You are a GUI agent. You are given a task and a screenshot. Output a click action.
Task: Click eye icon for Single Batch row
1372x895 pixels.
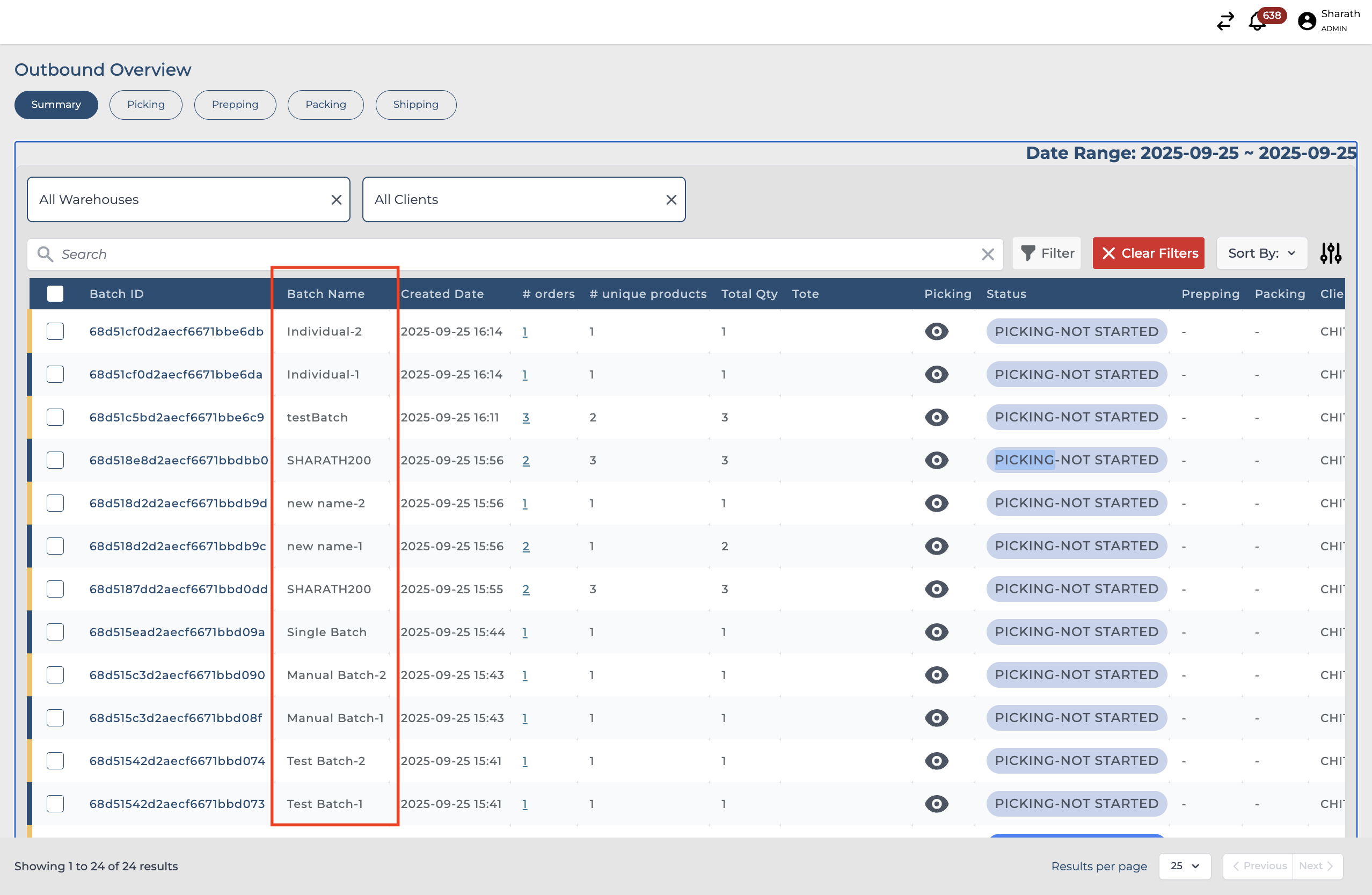[x=936, y=632]
